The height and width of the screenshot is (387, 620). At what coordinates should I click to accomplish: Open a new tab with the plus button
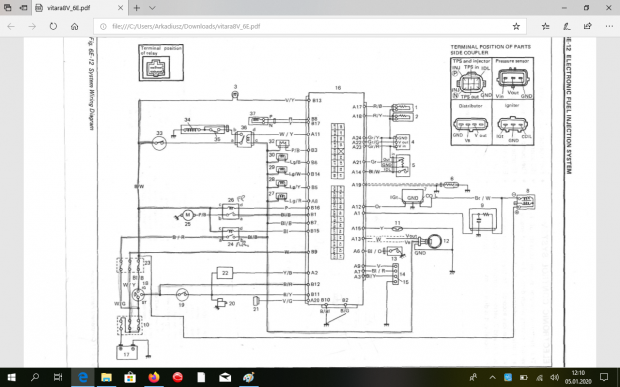(x=136, y=8)
